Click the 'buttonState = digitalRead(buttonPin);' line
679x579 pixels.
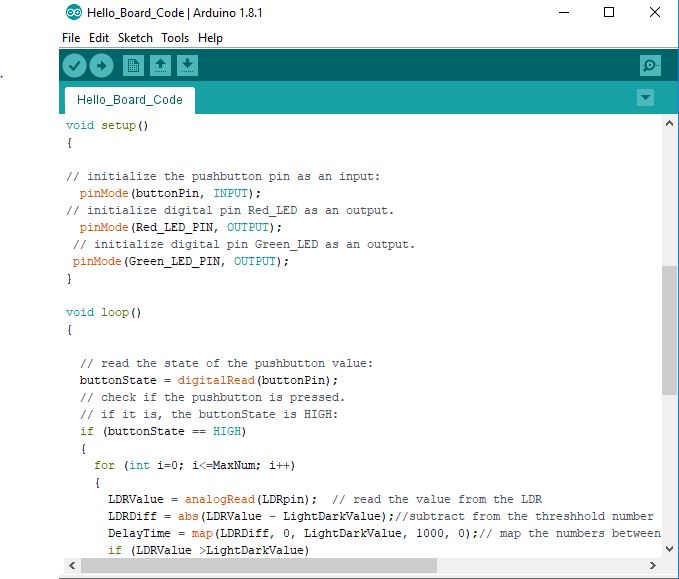pyautogui.click(x=209, y=380)
